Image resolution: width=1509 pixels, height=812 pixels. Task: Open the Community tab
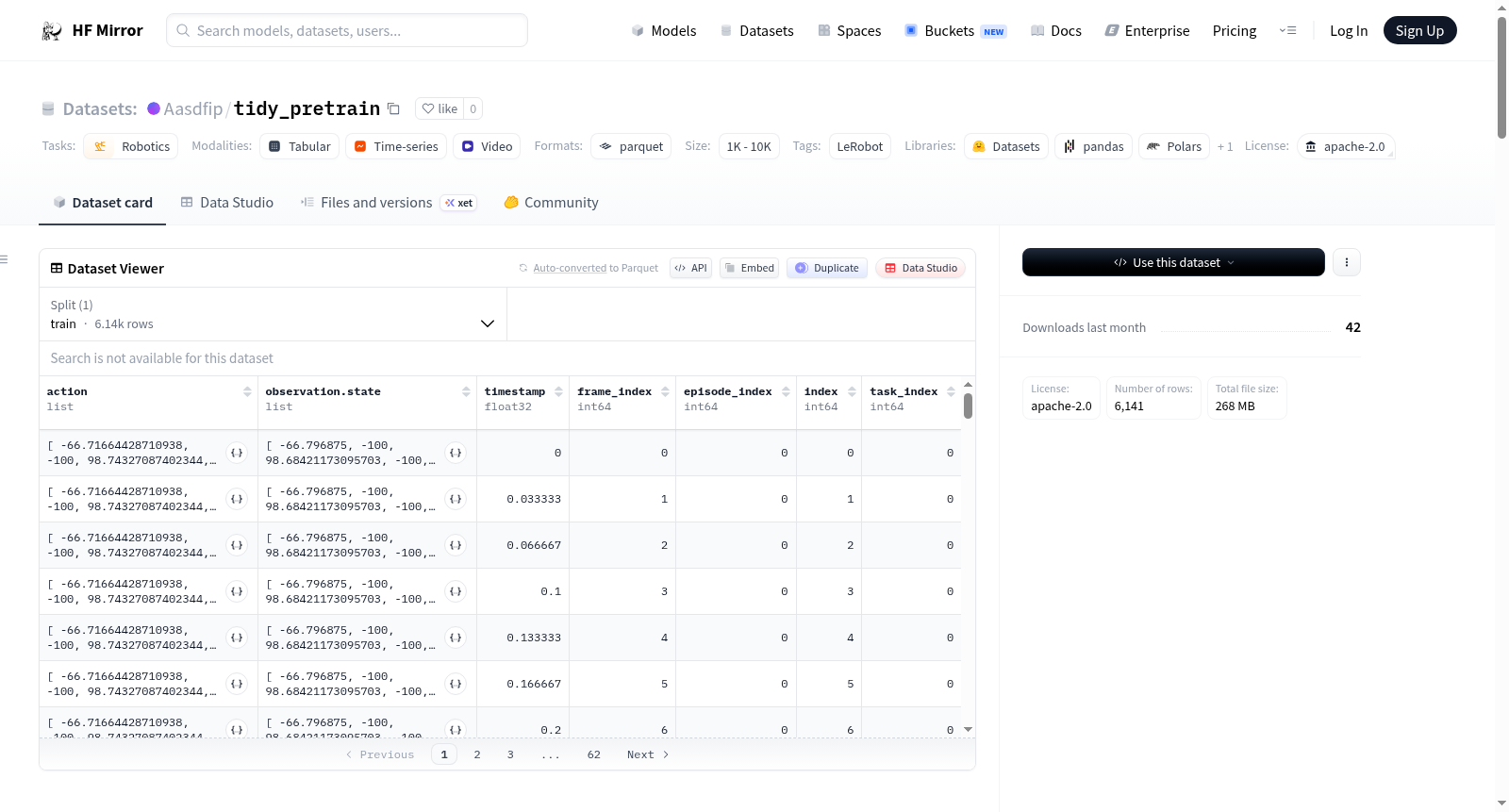pyautogui.click(x=552, y=202)
